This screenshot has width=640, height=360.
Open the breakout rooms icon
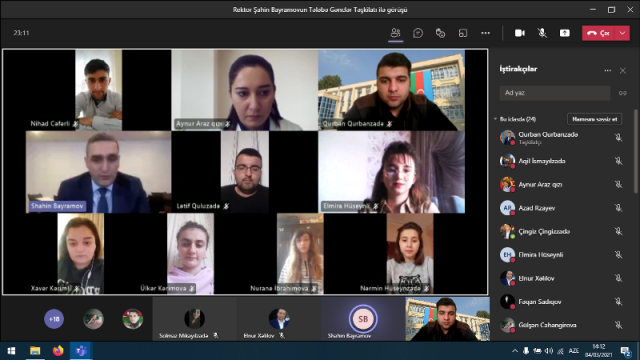pos(462,33)
